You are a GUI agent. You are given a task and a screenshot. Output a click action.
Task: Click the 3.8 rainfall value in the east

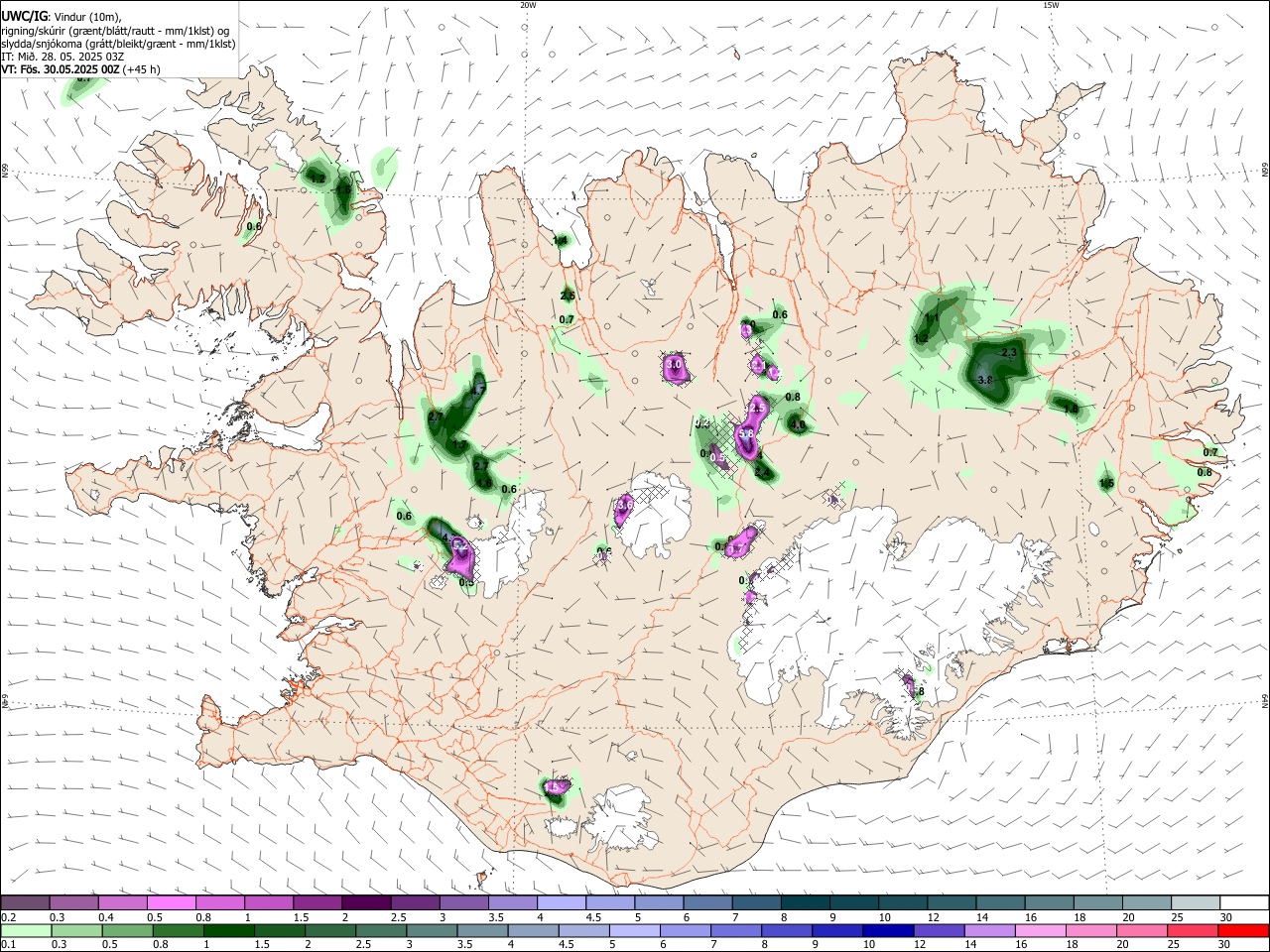click(984, 380)
